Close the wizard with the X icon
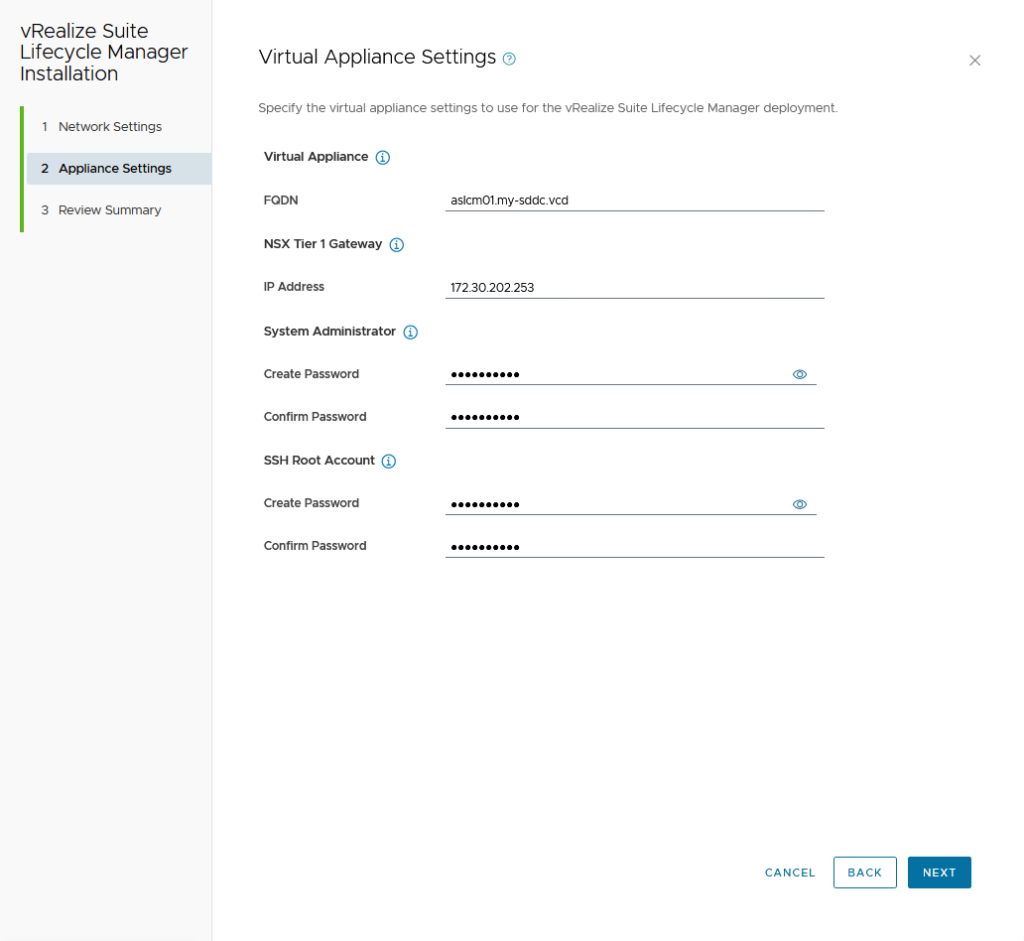The height and width of the screenshot is (941, 1024). tap(974, 61)
